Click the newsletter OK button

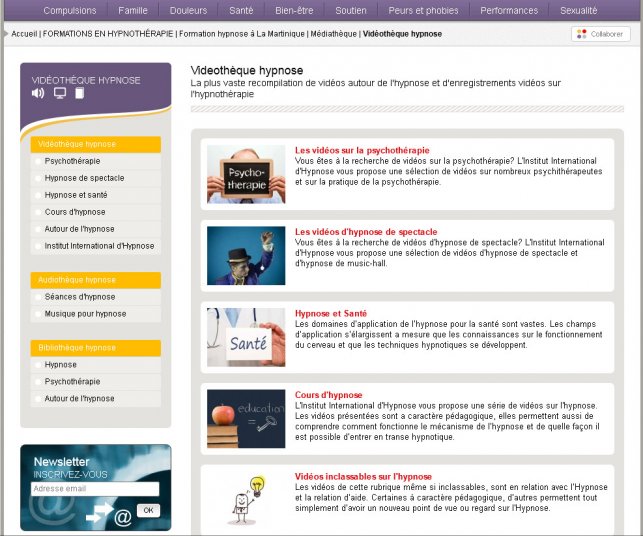tap(147, 510)
